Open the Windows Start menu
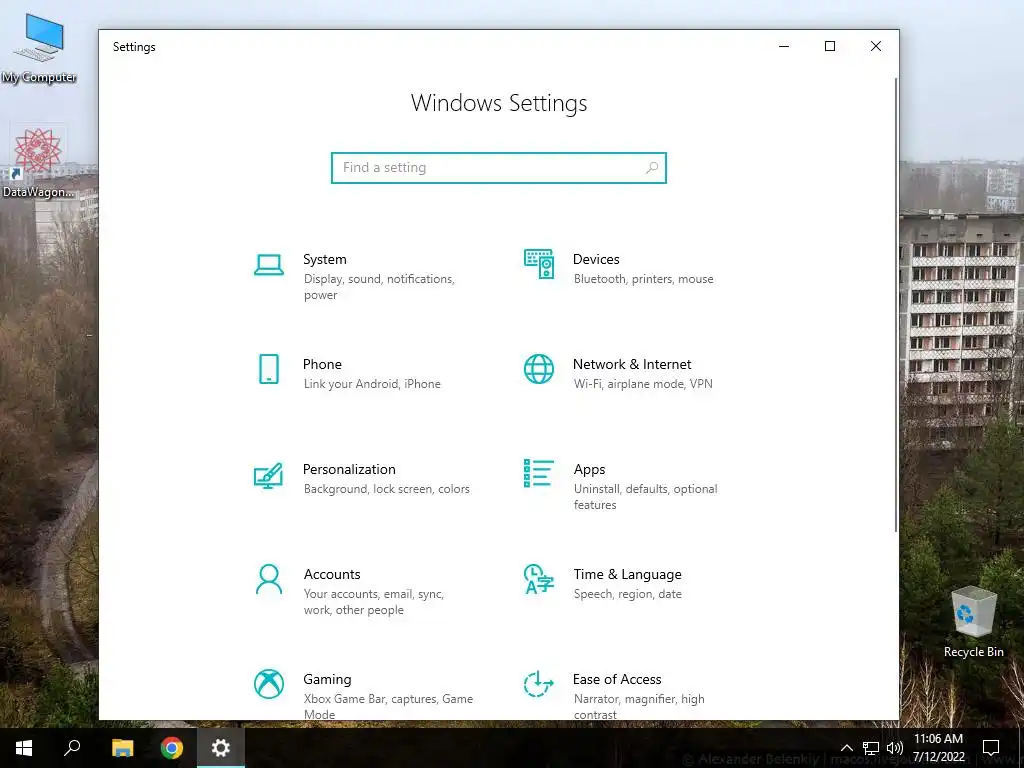The width and height of the screenshot is (1024, 768). point(24,748)
